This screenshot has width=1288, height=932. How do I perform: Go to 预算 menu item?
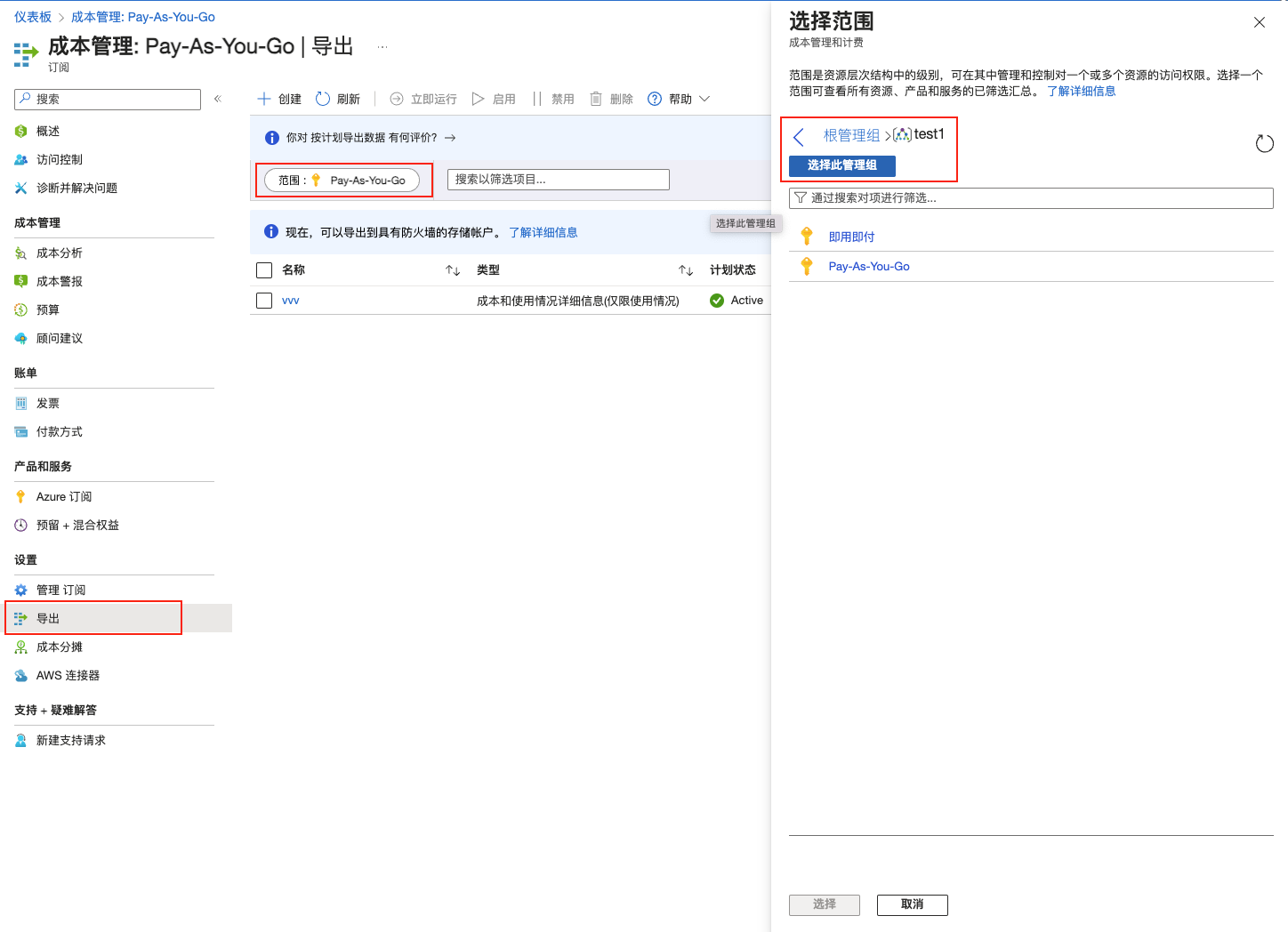(48, 310)
